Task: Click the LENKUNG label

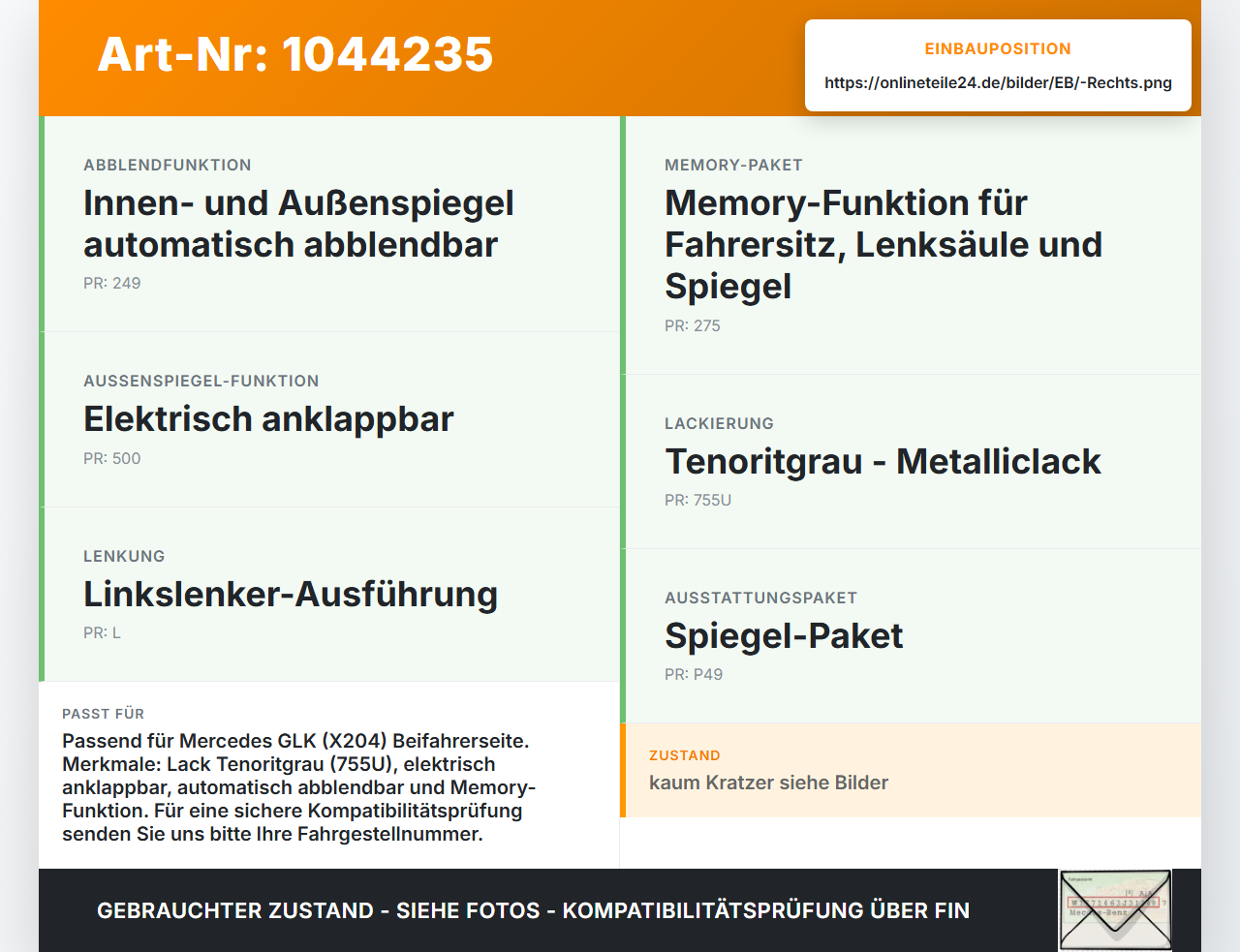Action: (124, 556)
